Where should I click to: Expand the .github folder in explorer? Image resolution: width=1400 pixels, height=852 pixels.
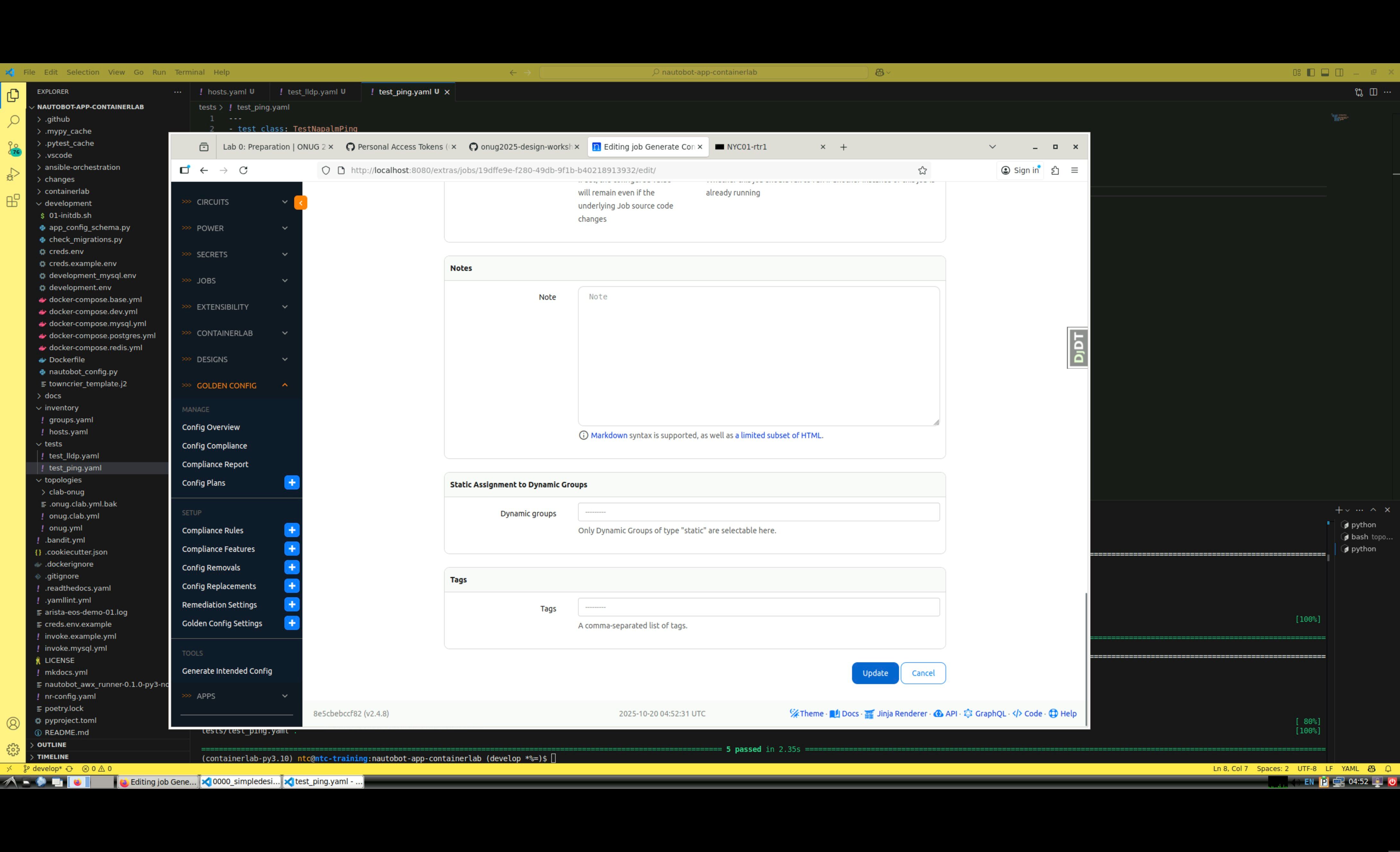57,119
